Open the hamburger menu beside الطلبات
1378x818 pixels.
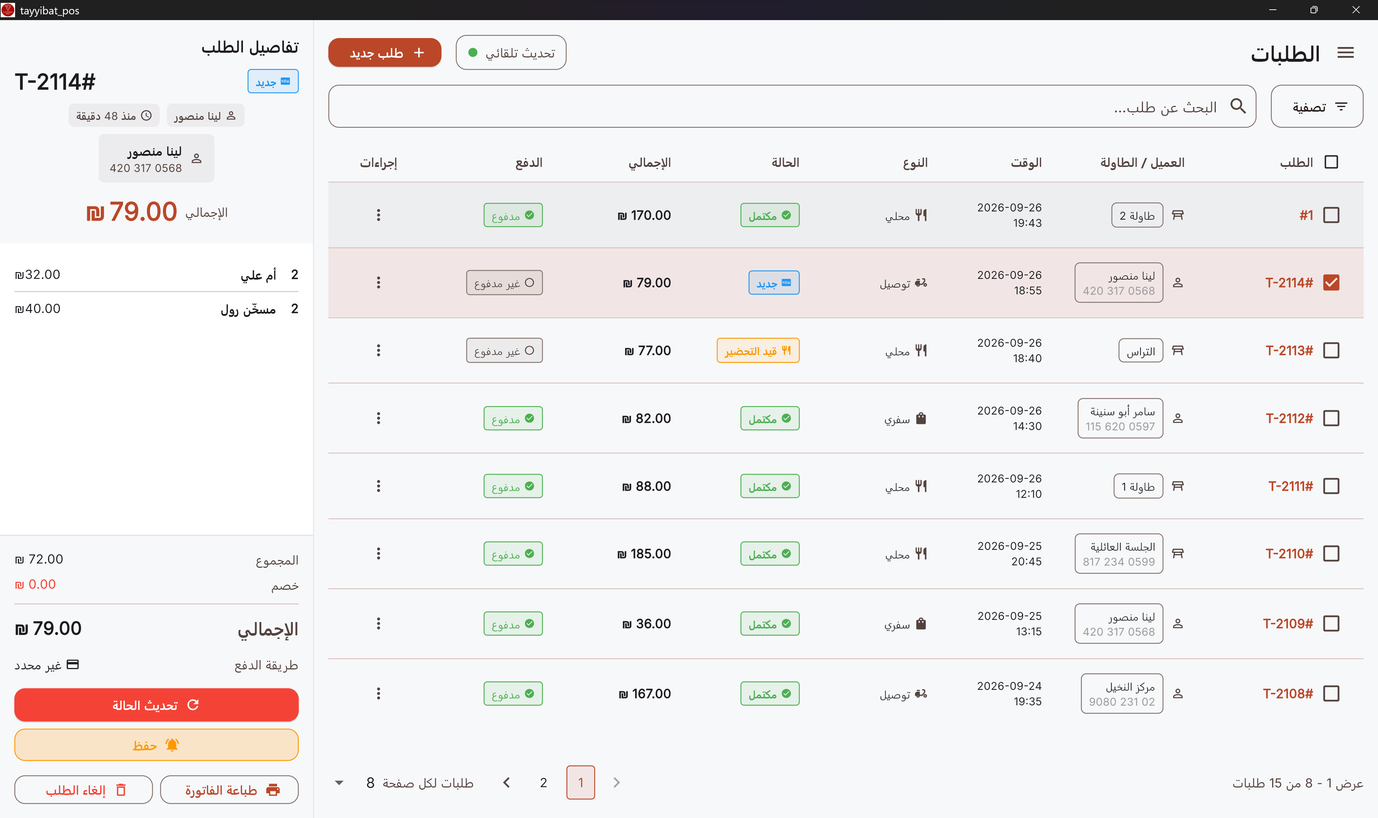pos(1345,53)
